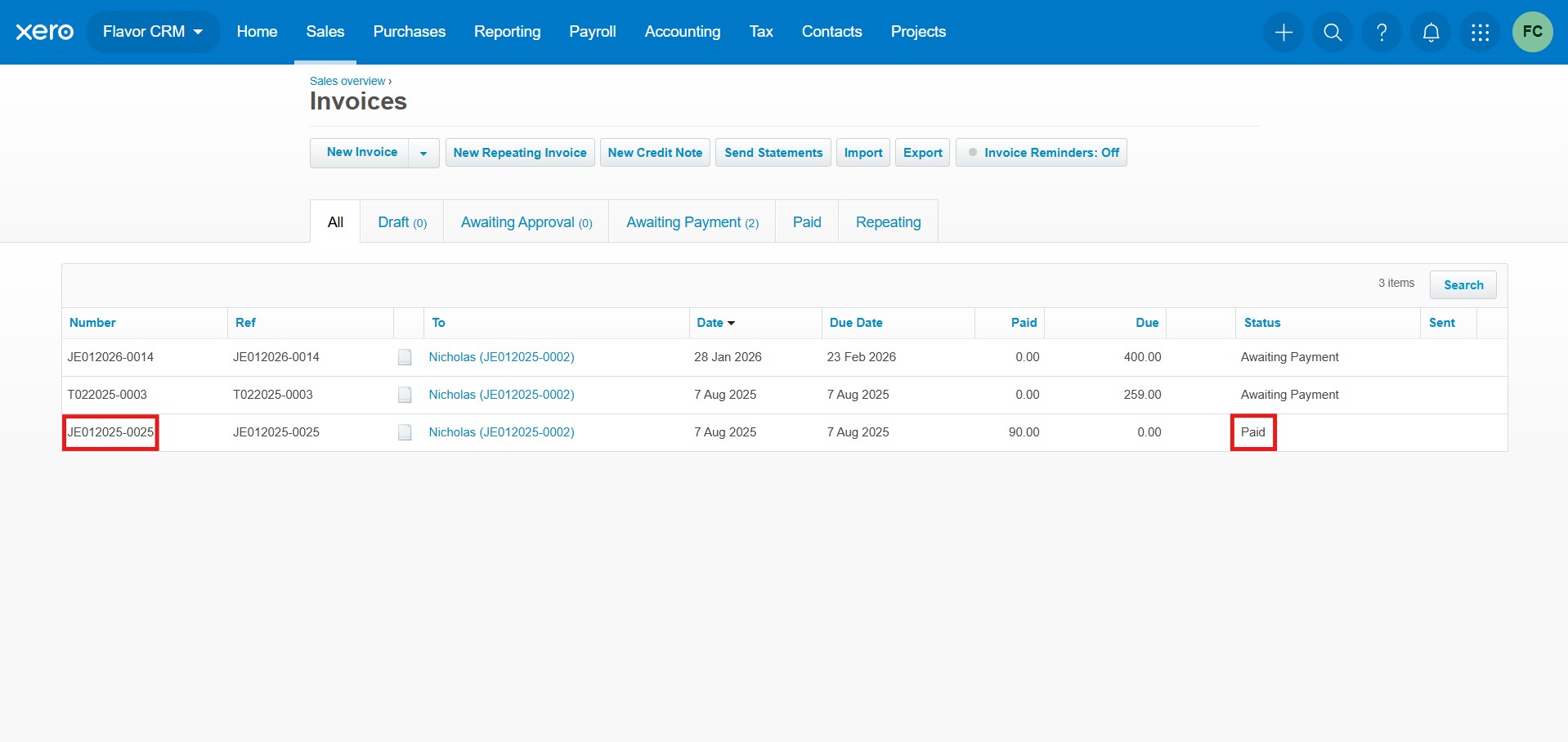Open the Paid invoice JE012025-0025 row

(110, 432)
